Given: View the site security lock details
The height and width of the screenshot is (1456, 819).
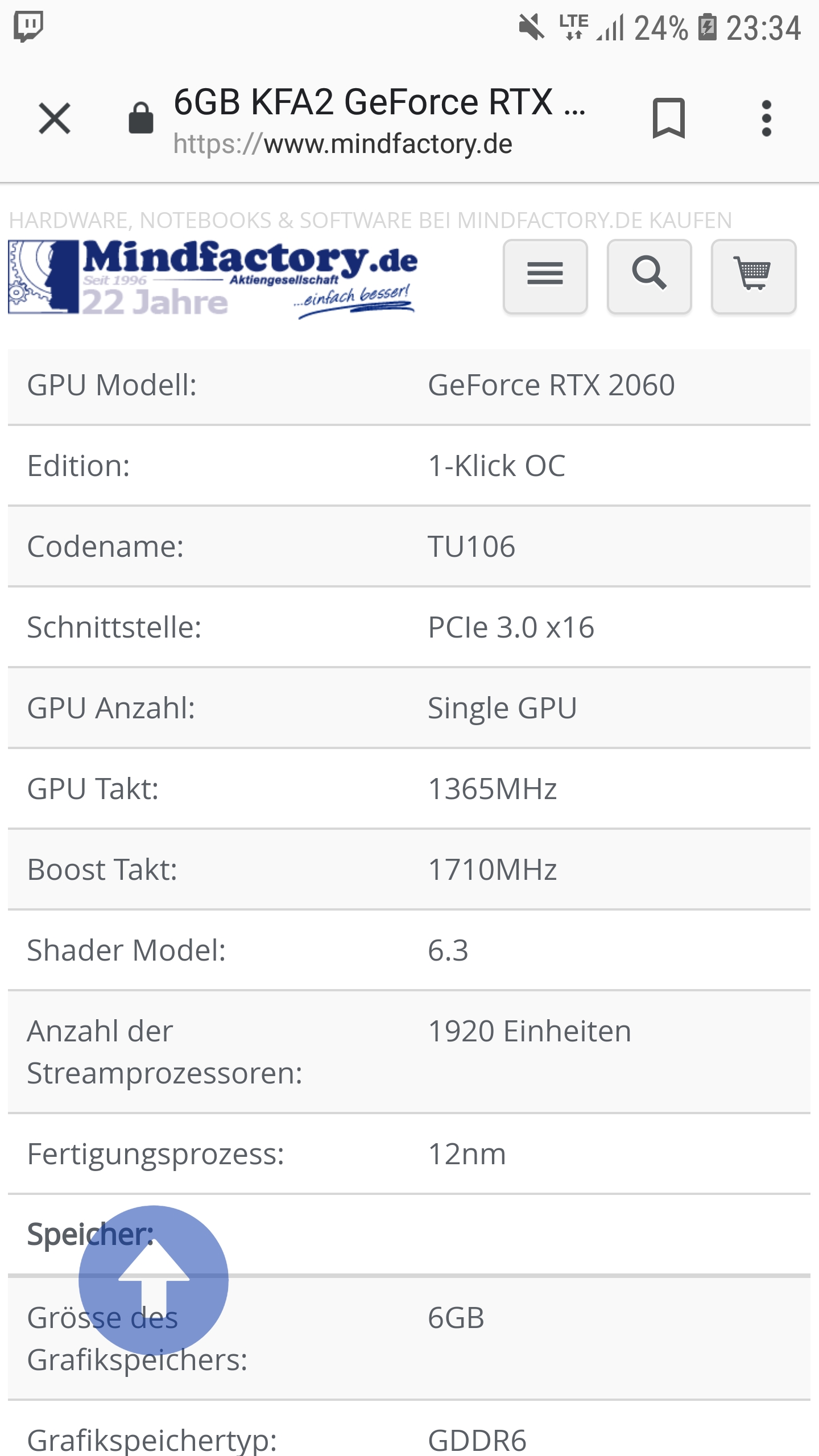Looking at the screenshot, I should (140, 118).
